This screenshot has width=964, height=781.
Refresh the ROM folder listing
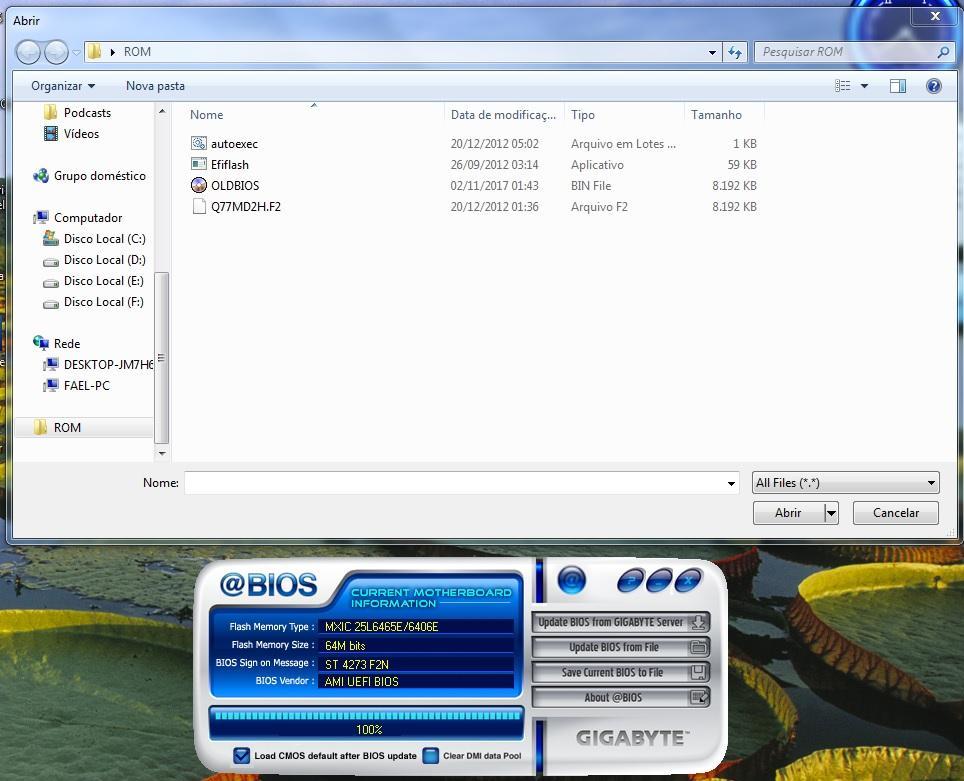[735, 52]
